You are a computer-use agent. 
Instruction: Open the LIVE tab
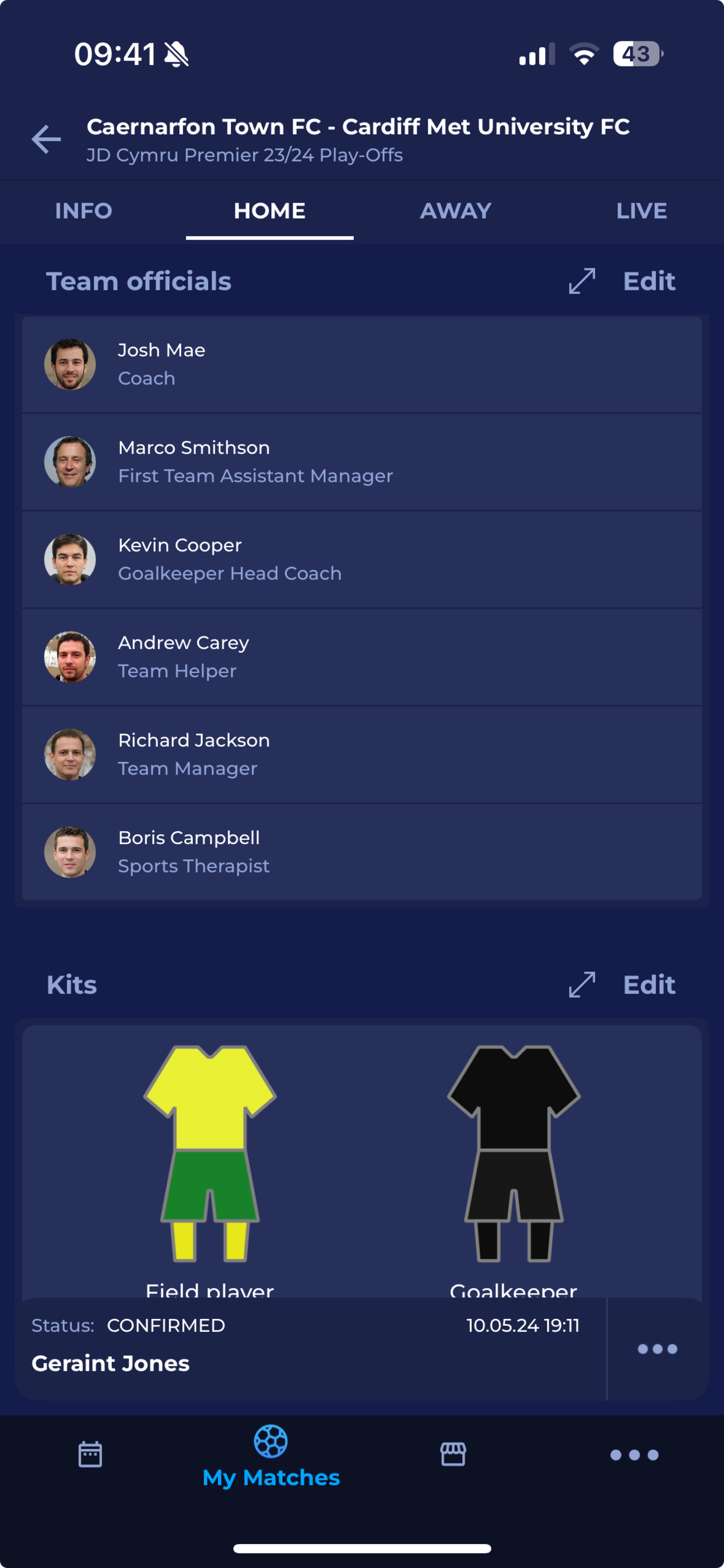click(x=641, y=211)
